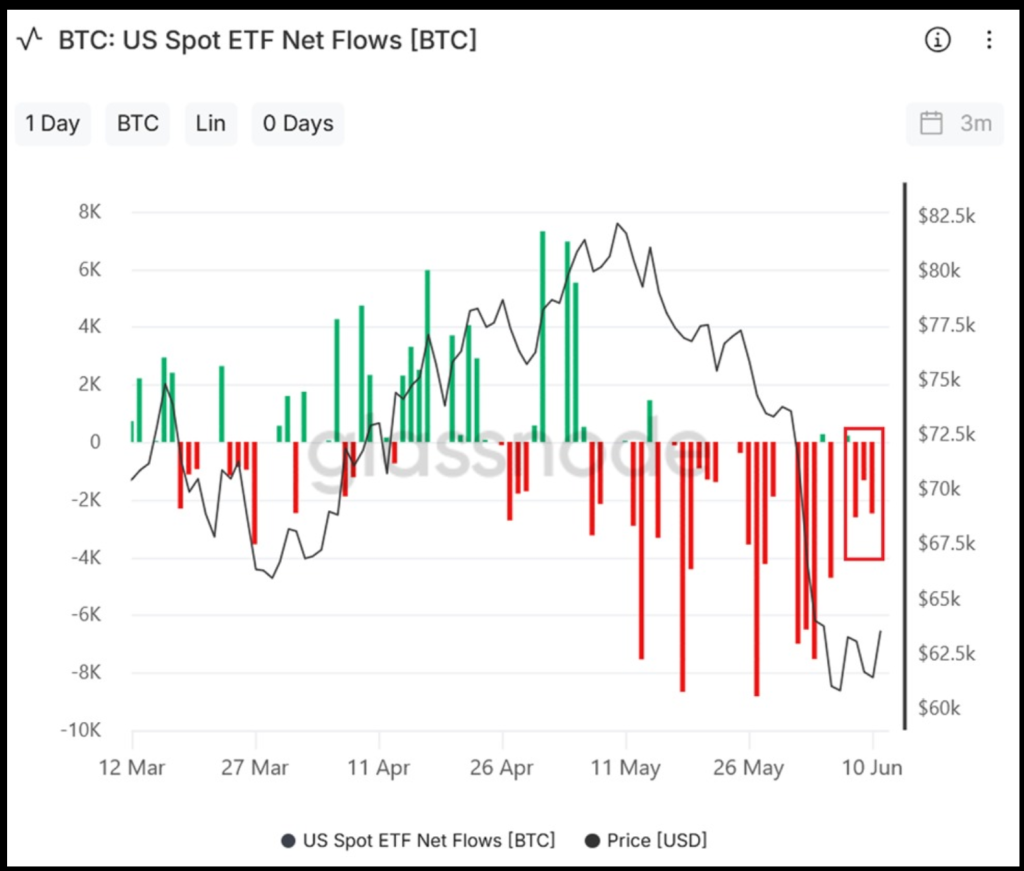Click the dark Price [USD] legend dot
The height and width of the screenshot is (871, 1024).
pyautogui.click(x=593, y=841)
